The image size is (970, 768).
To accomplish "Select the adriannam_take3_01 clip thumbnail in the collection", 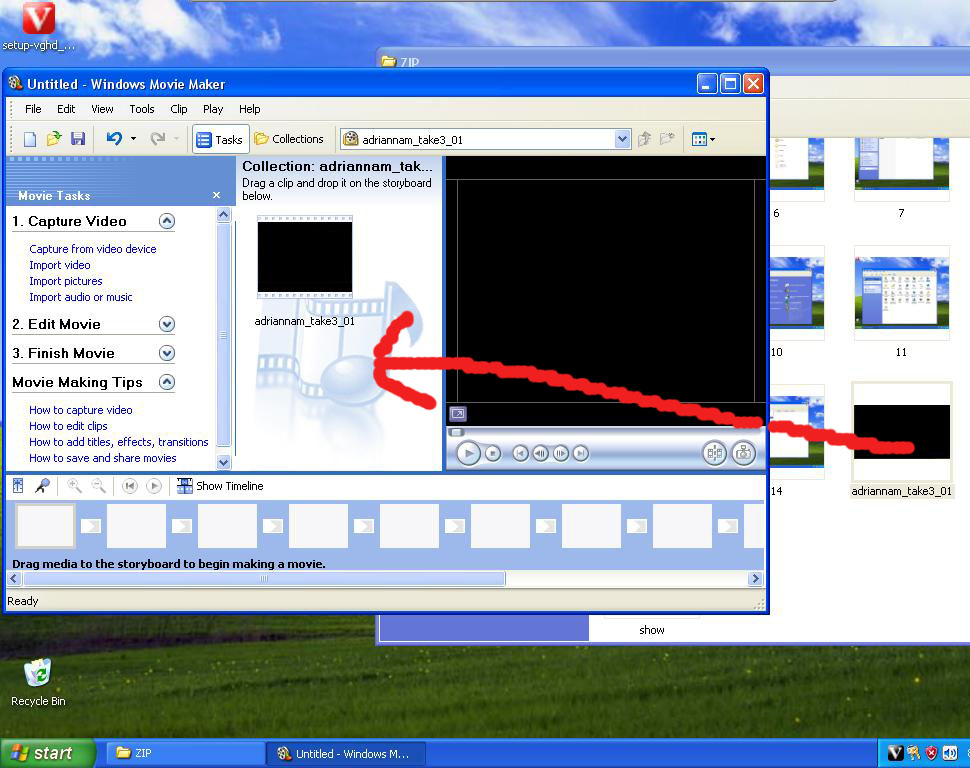I will (x=305, y=257).
